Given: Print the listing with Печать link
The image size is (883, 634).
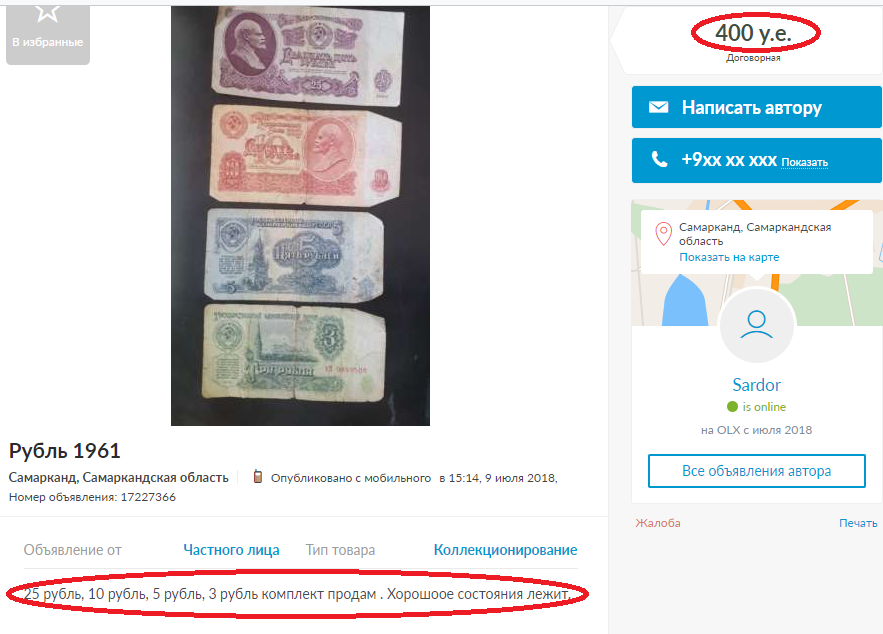Looking at the screenshot, I should pyautogui.click(x=858, y=523).
